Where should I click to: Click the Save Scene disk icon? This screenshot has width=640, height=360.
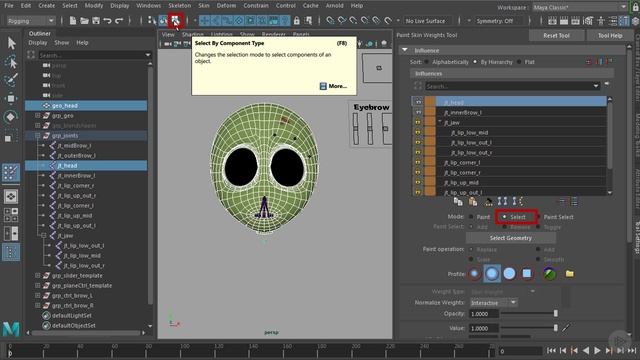click(x=96, y=21)
